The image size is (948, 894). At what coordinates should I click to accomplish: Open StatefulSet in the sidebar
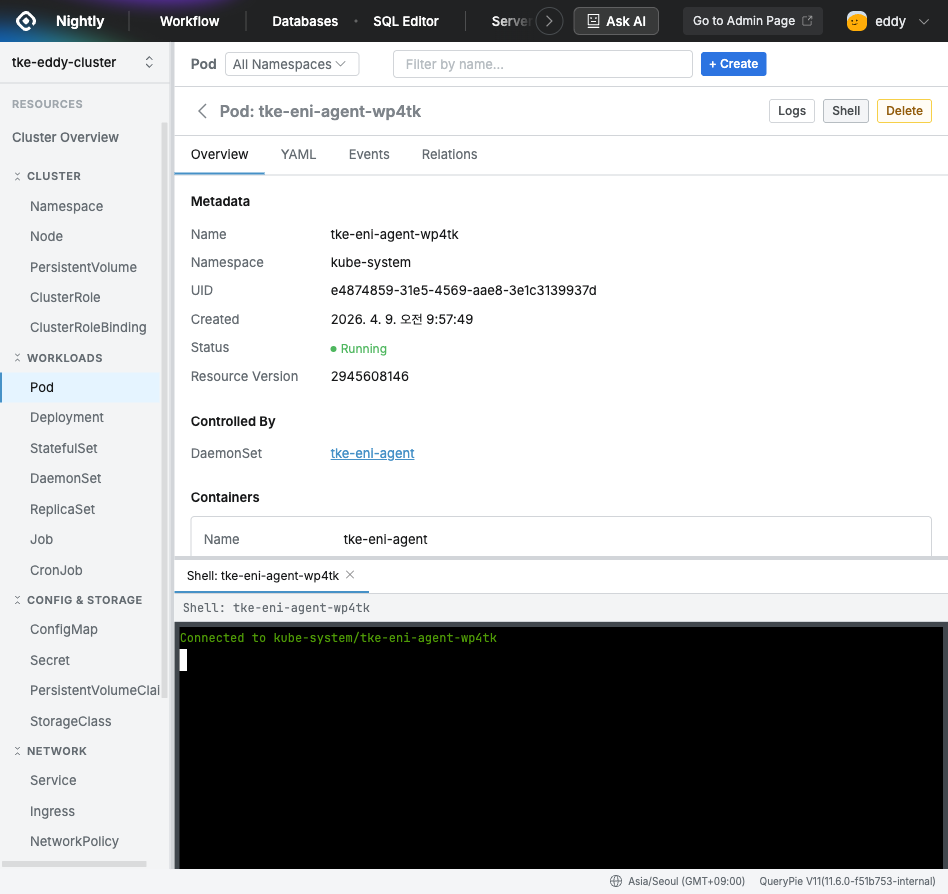pyautogui.click(x=63, y=449)
